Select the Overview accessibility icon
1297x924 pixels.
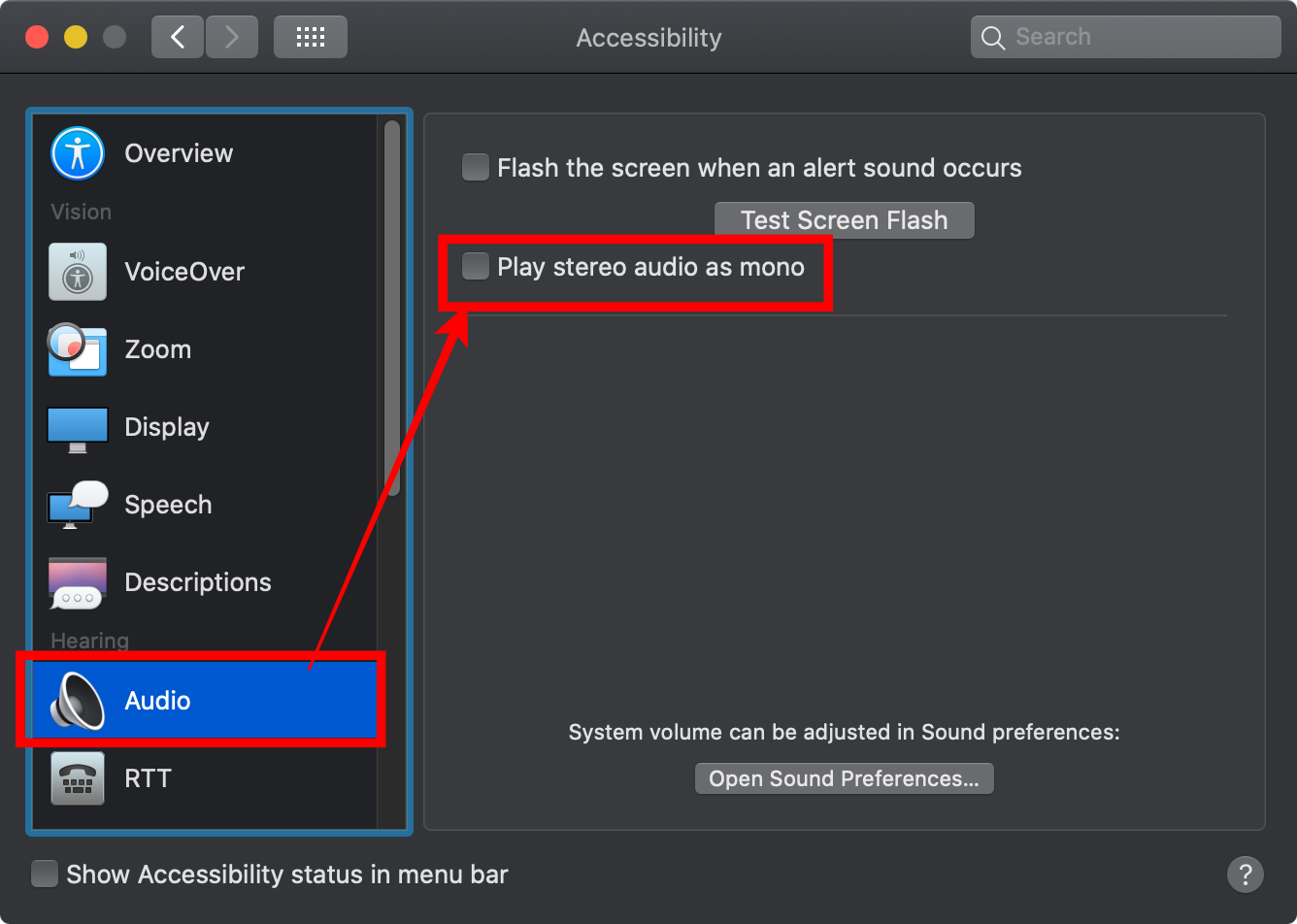78,153
